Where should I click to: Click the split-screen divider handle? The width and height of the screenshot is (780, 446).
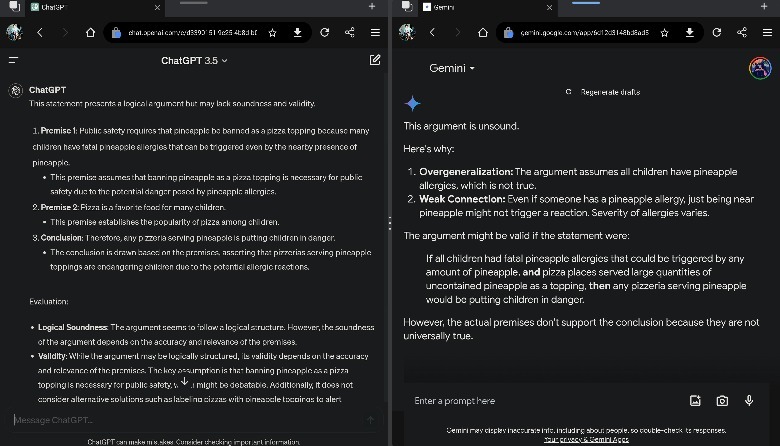point(390,223)
